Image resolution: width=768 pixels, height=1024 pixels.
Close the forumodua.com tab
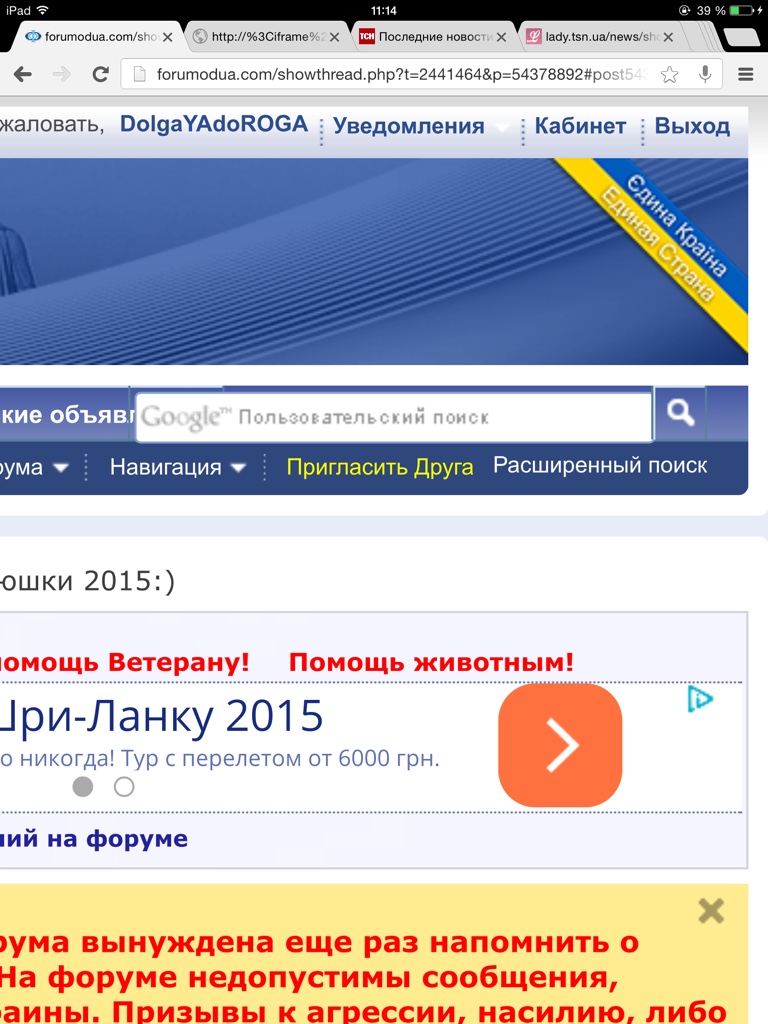(168, 37)
